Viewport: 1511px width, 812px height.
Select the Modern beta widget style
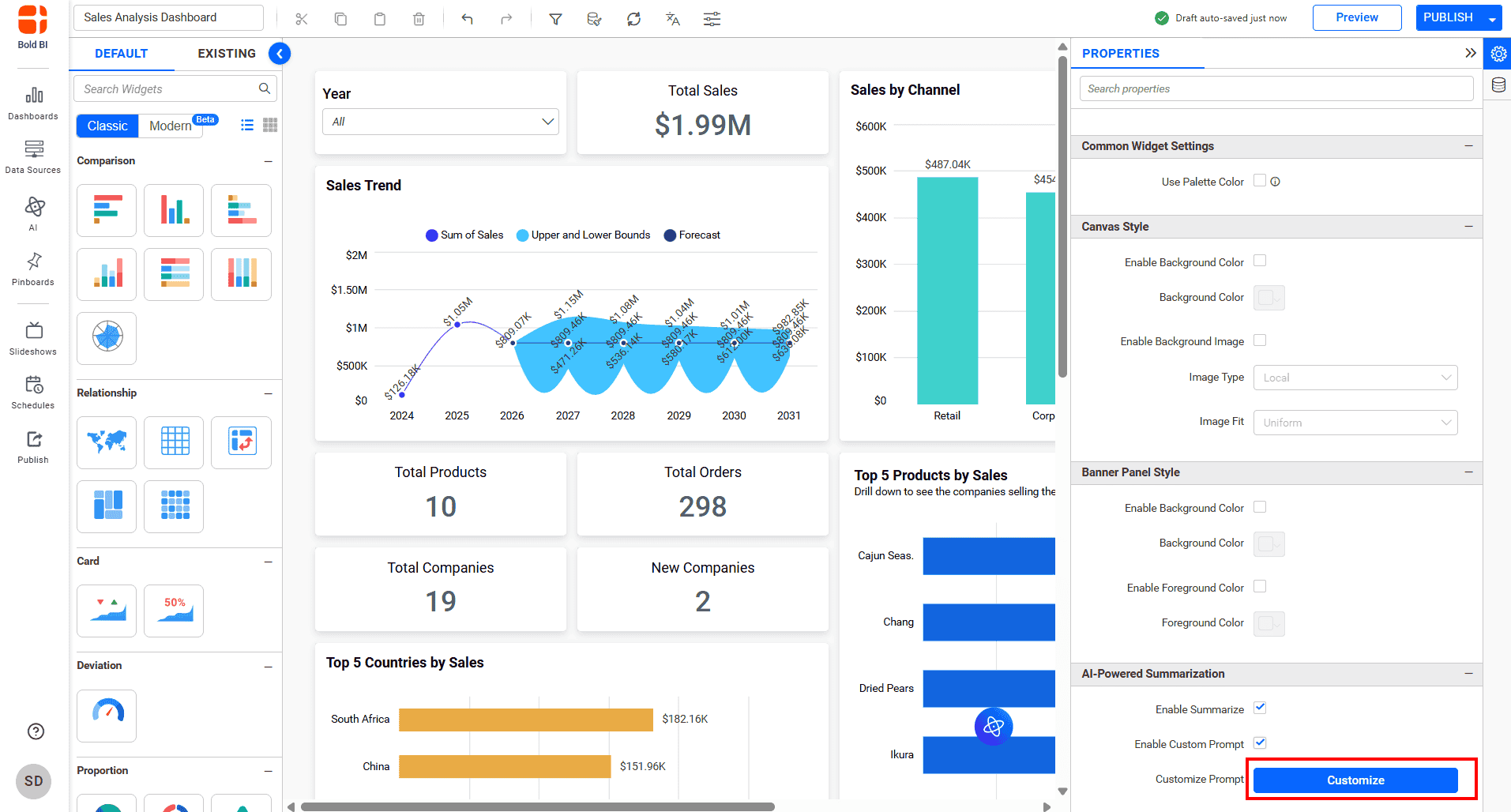coord(171,126)
